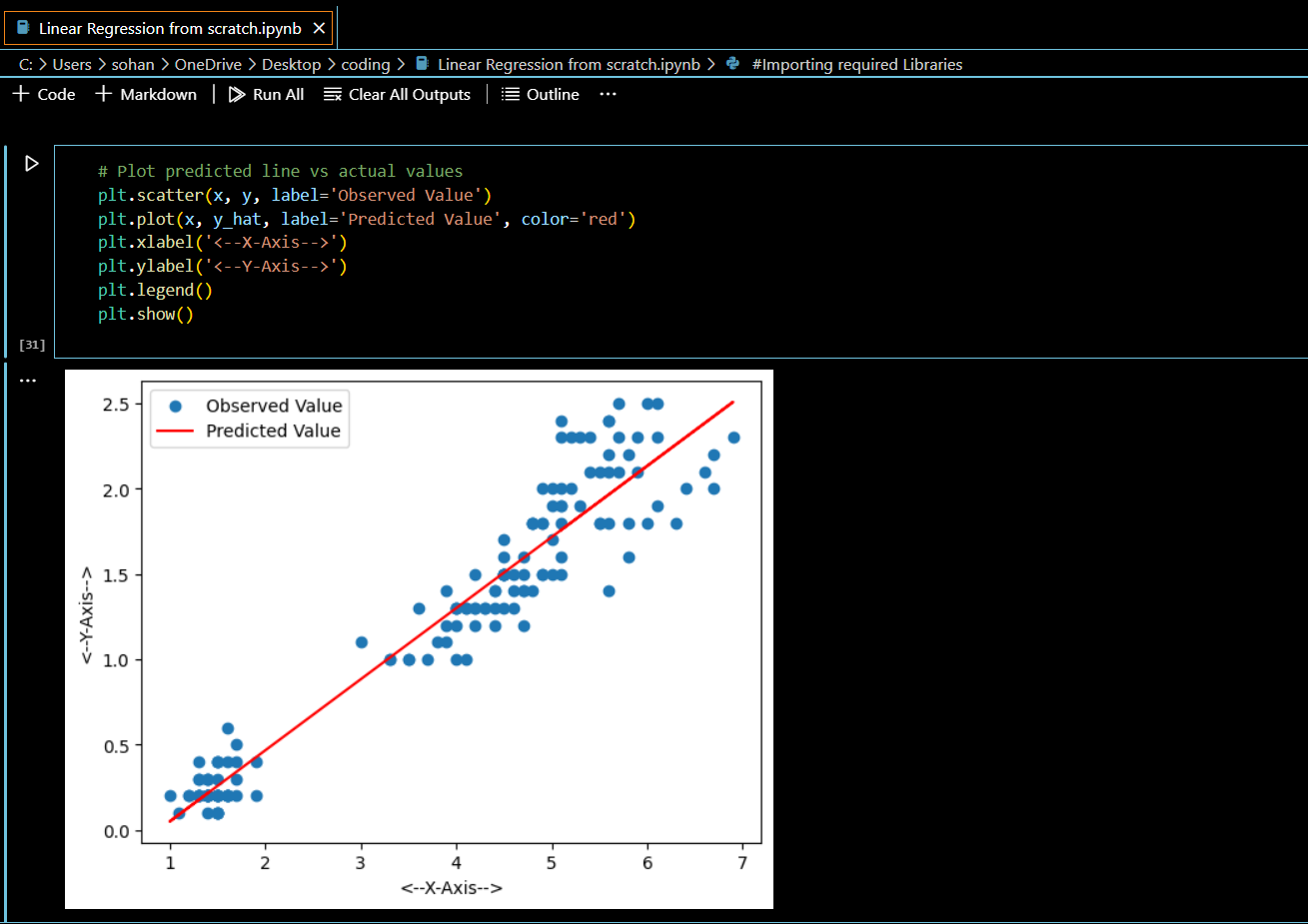1308x924 pixels.
Task: Click the 'Users' breadcrumb
Action: point(72,64)
